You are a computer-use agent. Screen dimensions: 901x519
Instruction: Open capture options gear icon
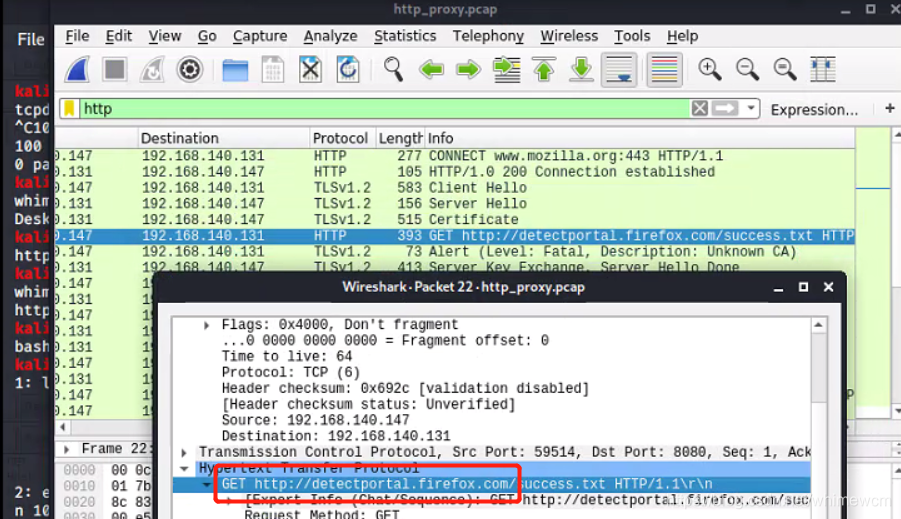point(190,70)
